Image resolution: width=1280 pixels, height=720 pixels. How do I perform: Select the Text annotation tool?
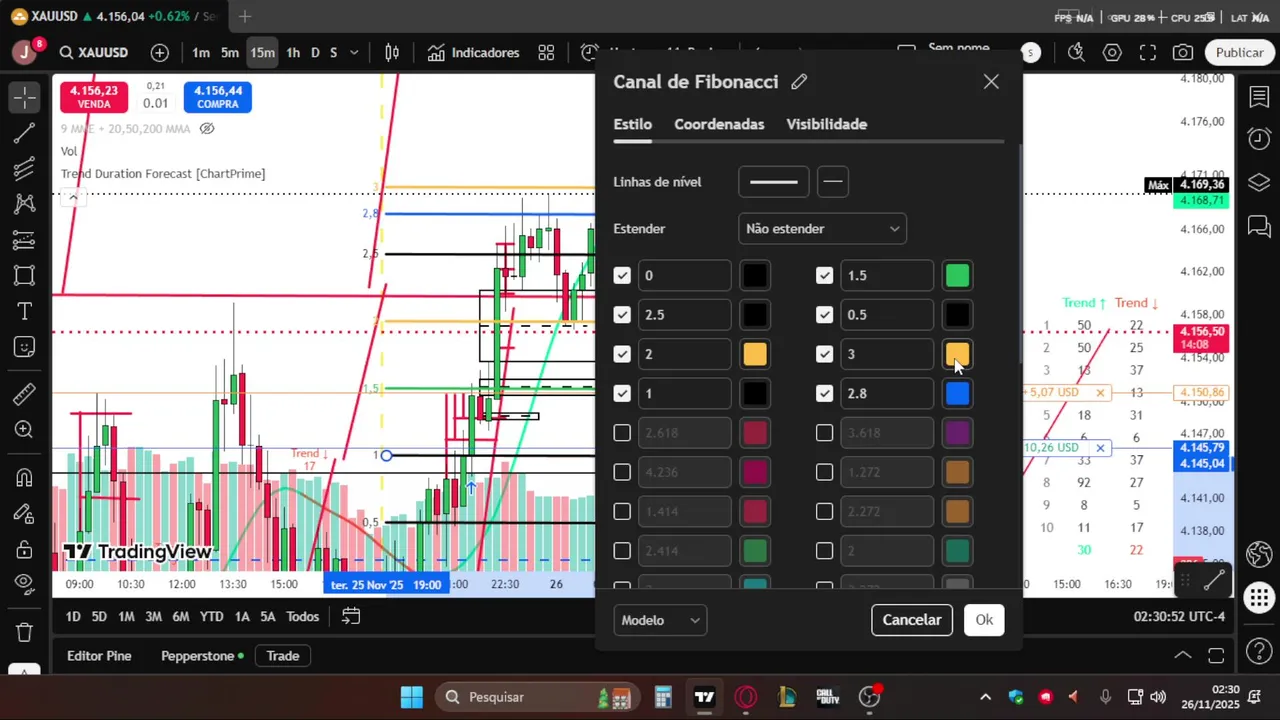pos(24,311)
